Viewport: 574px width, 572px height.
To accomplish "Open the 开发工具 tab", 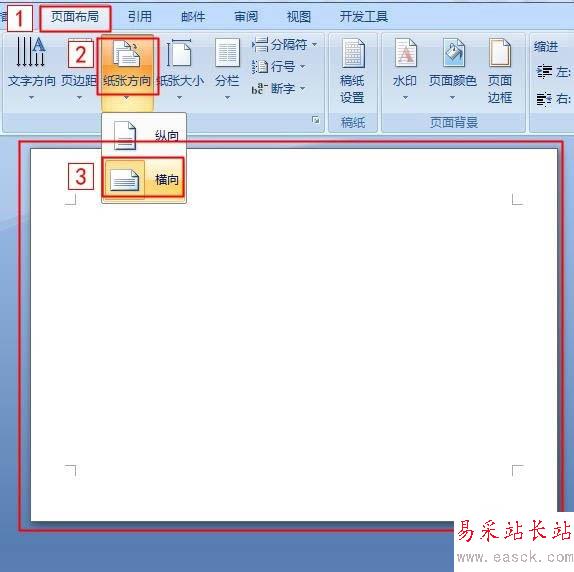I will click(364, 17).
